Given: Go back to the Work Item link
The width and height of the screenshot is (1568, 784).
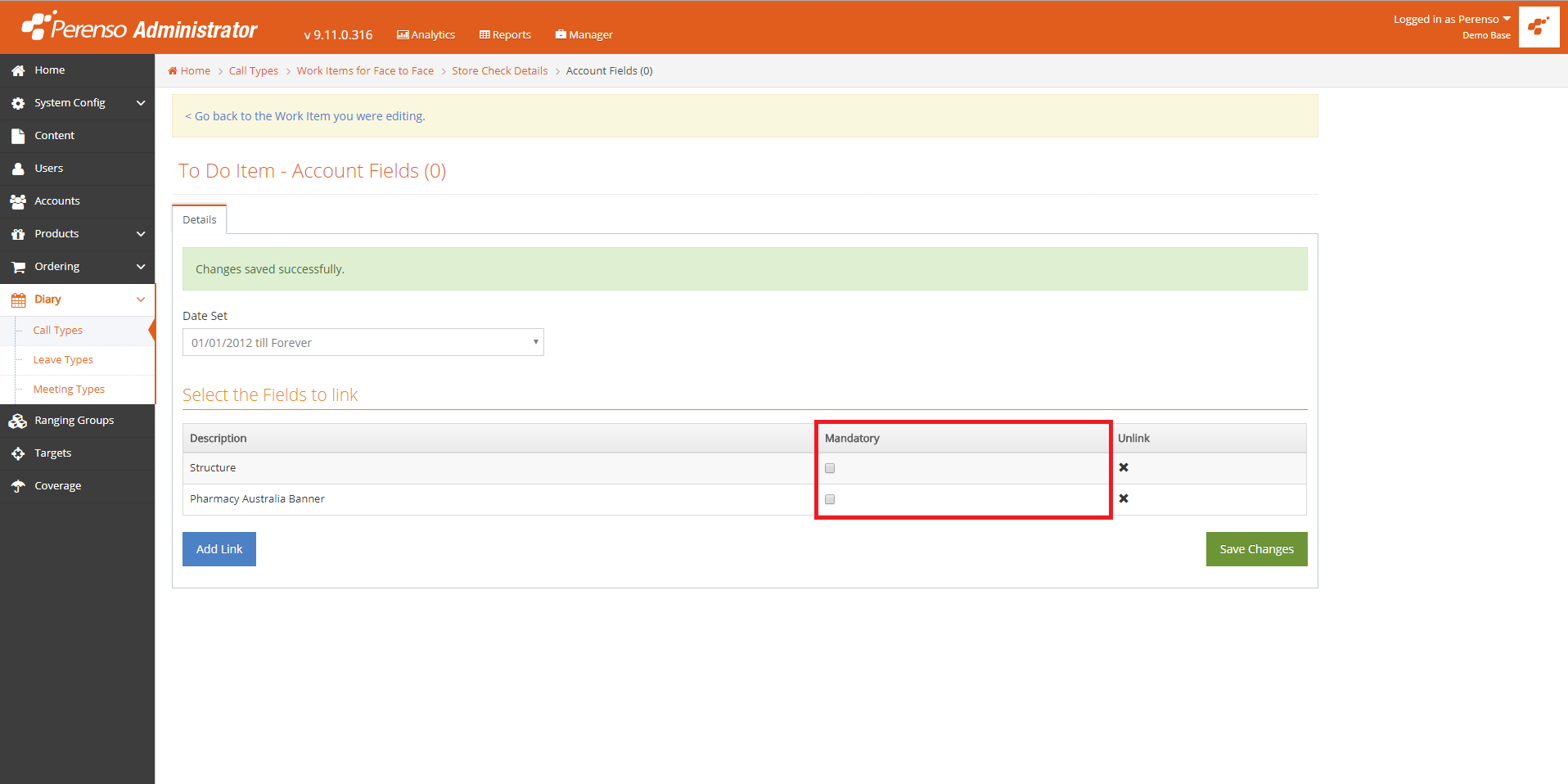Looking at the screenshot, I should point(305,116).
